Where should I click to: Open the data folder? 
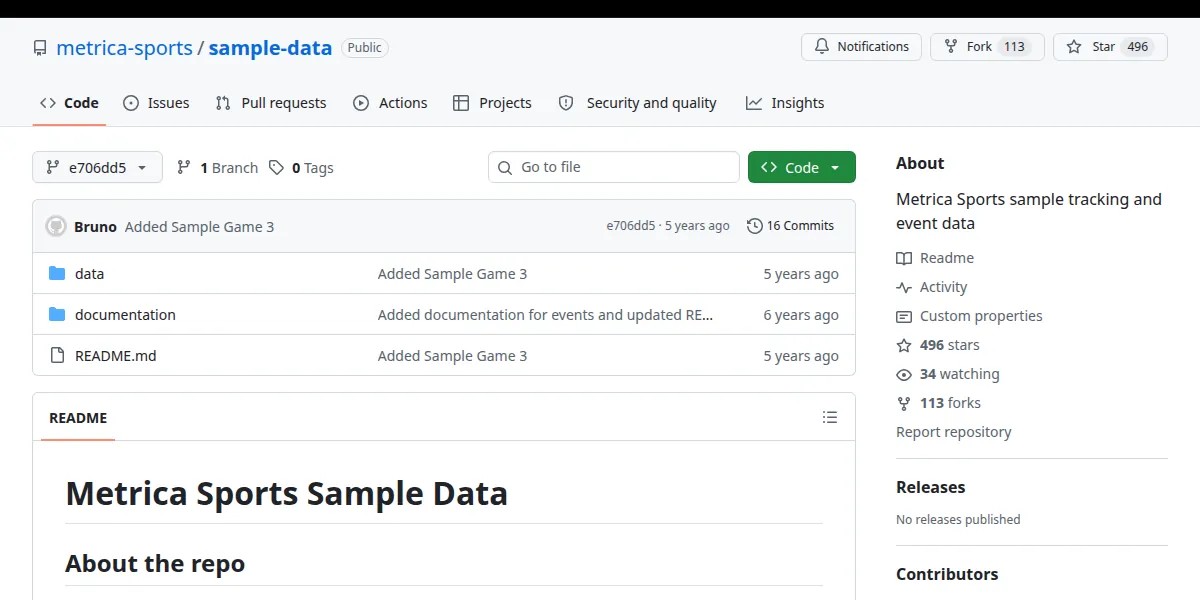89,274
